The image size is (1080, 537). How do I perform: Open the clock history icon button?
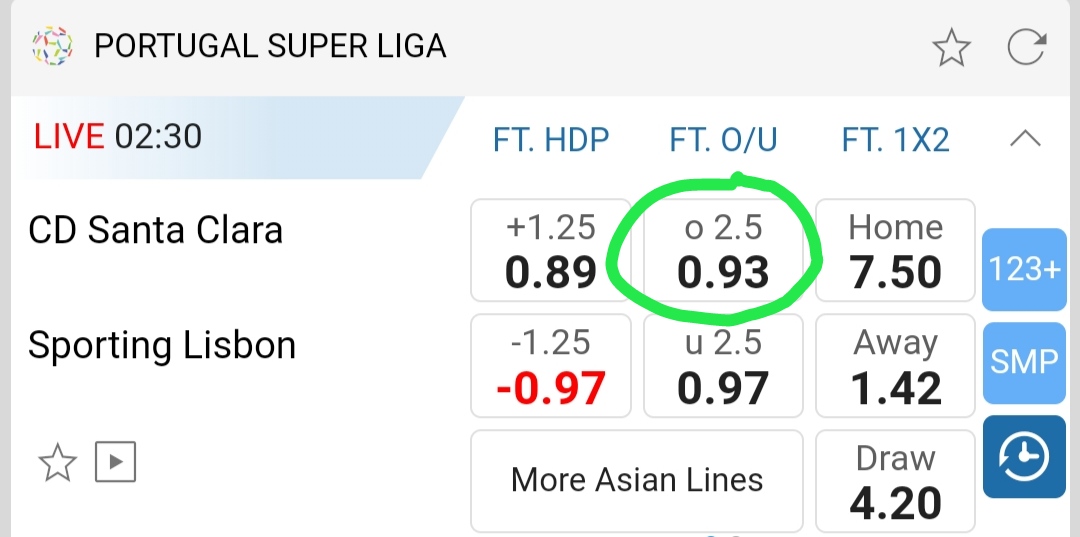pyautogui.click(x=1024, y=458)
